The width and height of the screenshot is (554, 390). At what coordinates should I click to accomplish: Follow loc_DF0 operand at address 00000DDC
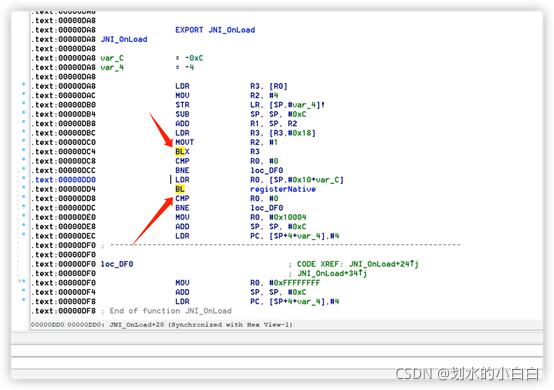pyautogui.click(x=267, y=208)
